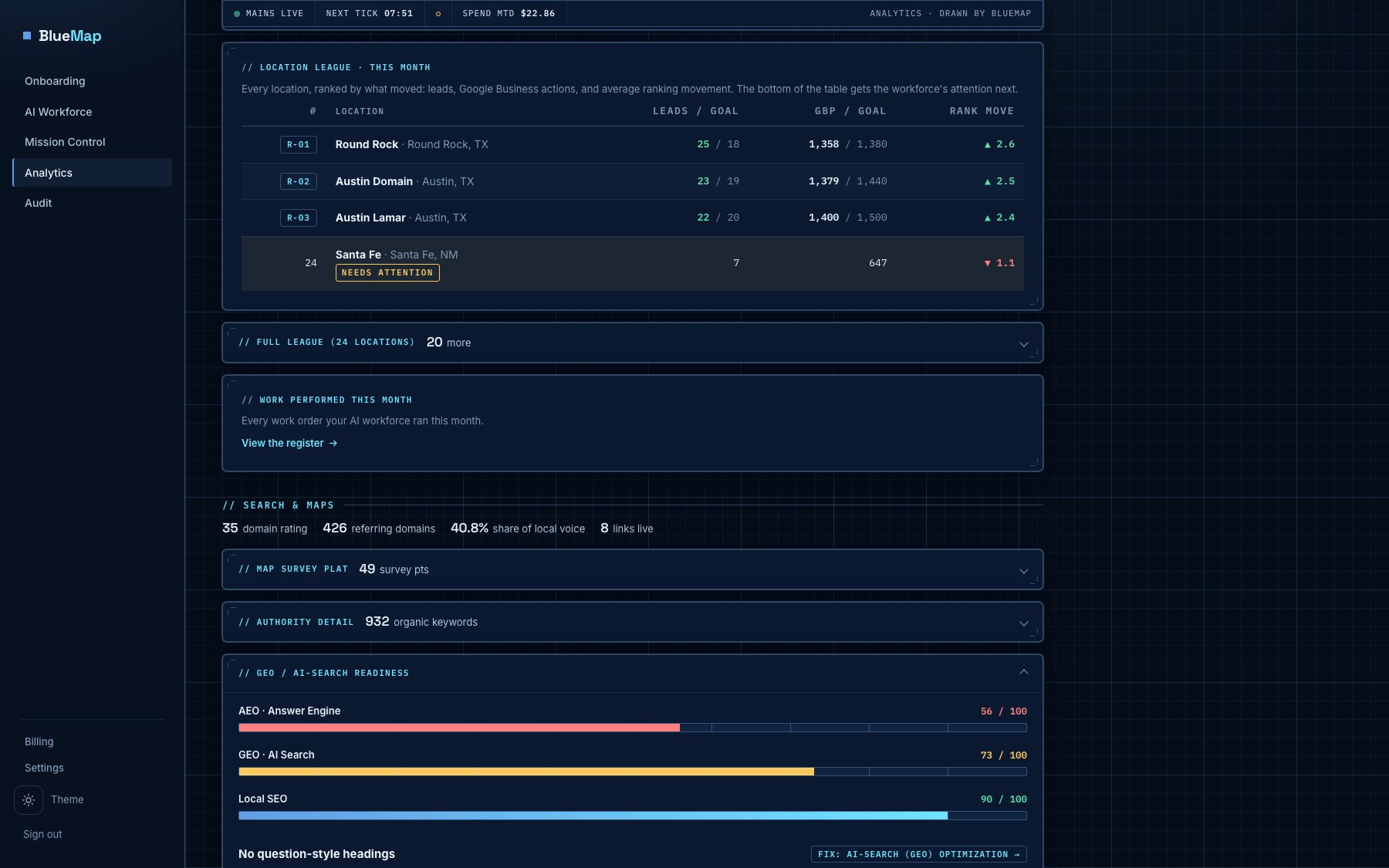This screenshot has width=1389, height=868.
Task: Expand the Full League 24 locations section
Action: (x=633, y=343)
